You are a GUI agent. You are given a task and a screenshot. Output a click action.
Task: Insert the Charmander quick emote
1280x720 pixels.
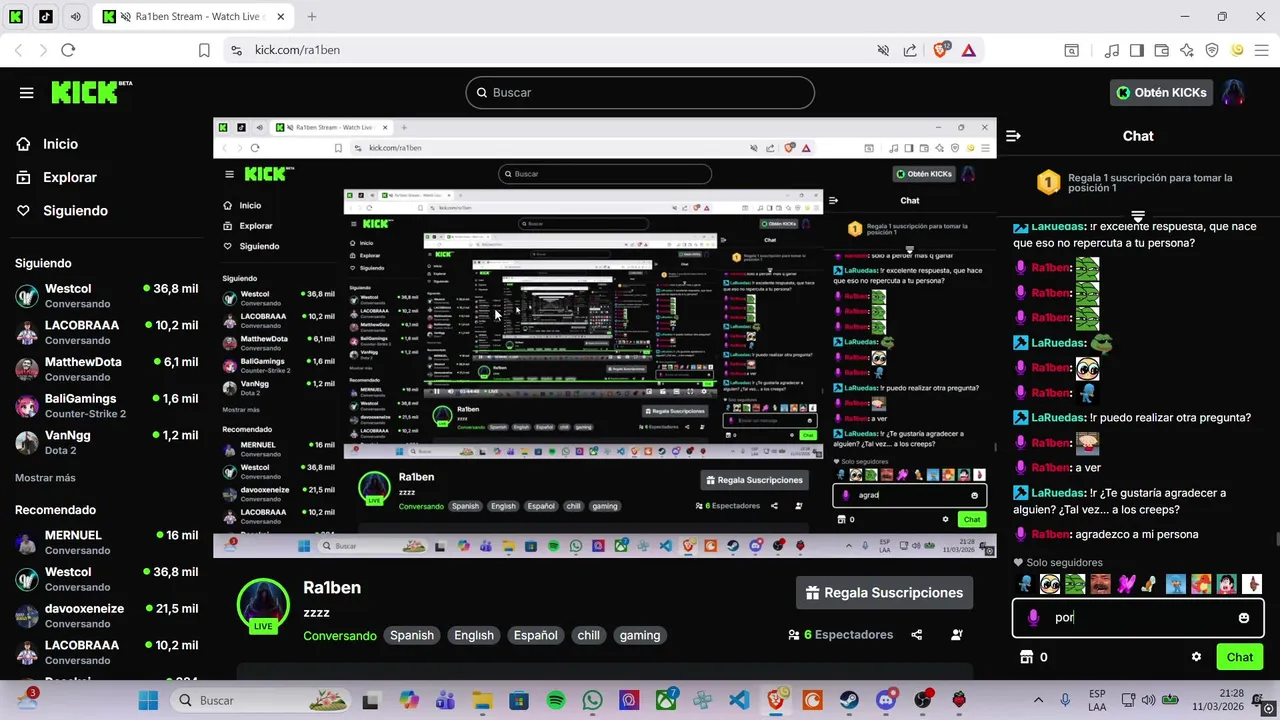pos(1201,584)
